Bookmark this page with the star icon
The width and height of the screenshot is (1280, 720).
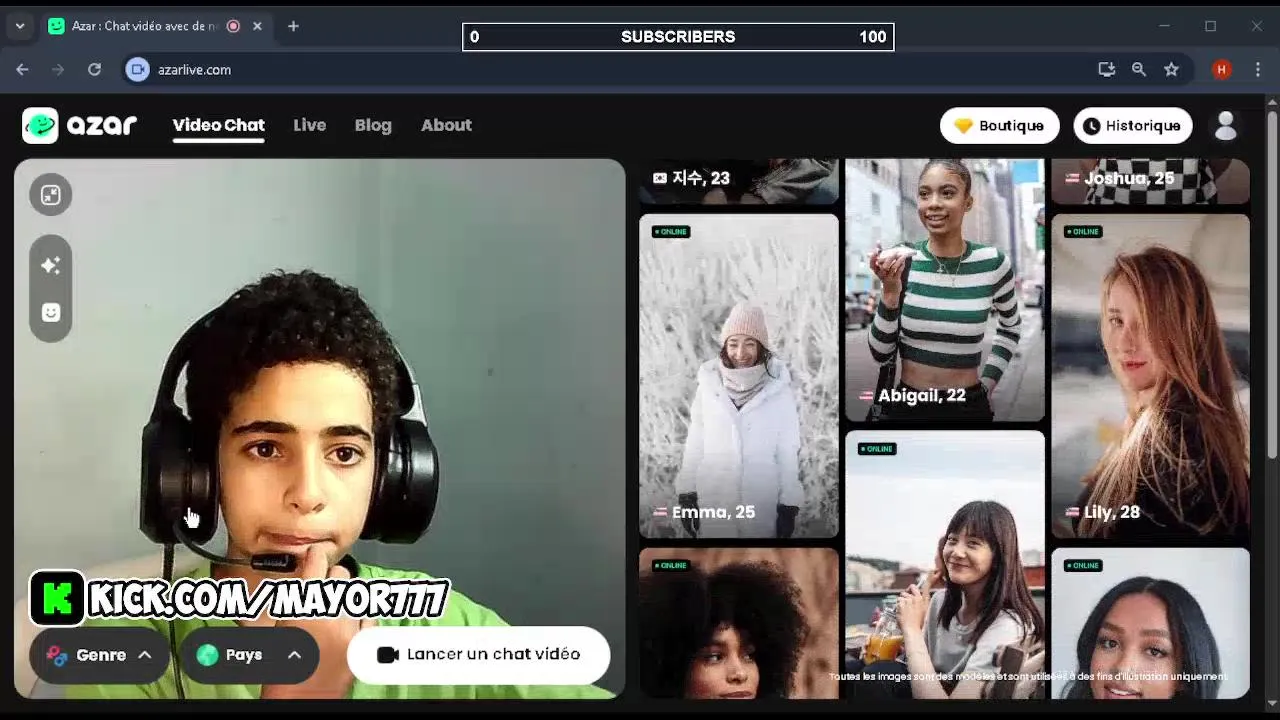pos(1171,69)
